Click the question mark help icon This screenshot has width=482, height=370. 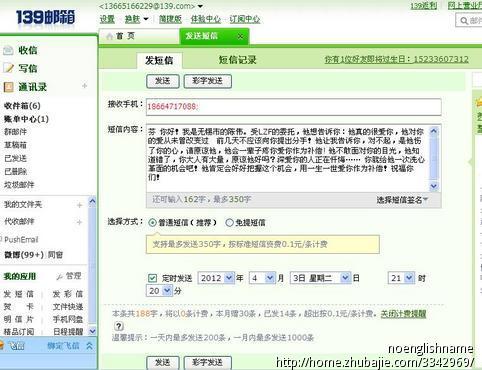tap(118, 326)
